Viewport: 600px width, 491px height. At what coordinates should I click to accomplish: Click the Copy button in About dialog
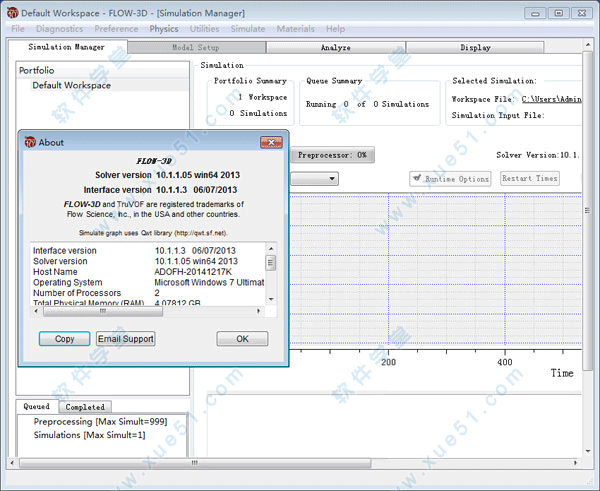click(64, 339)
